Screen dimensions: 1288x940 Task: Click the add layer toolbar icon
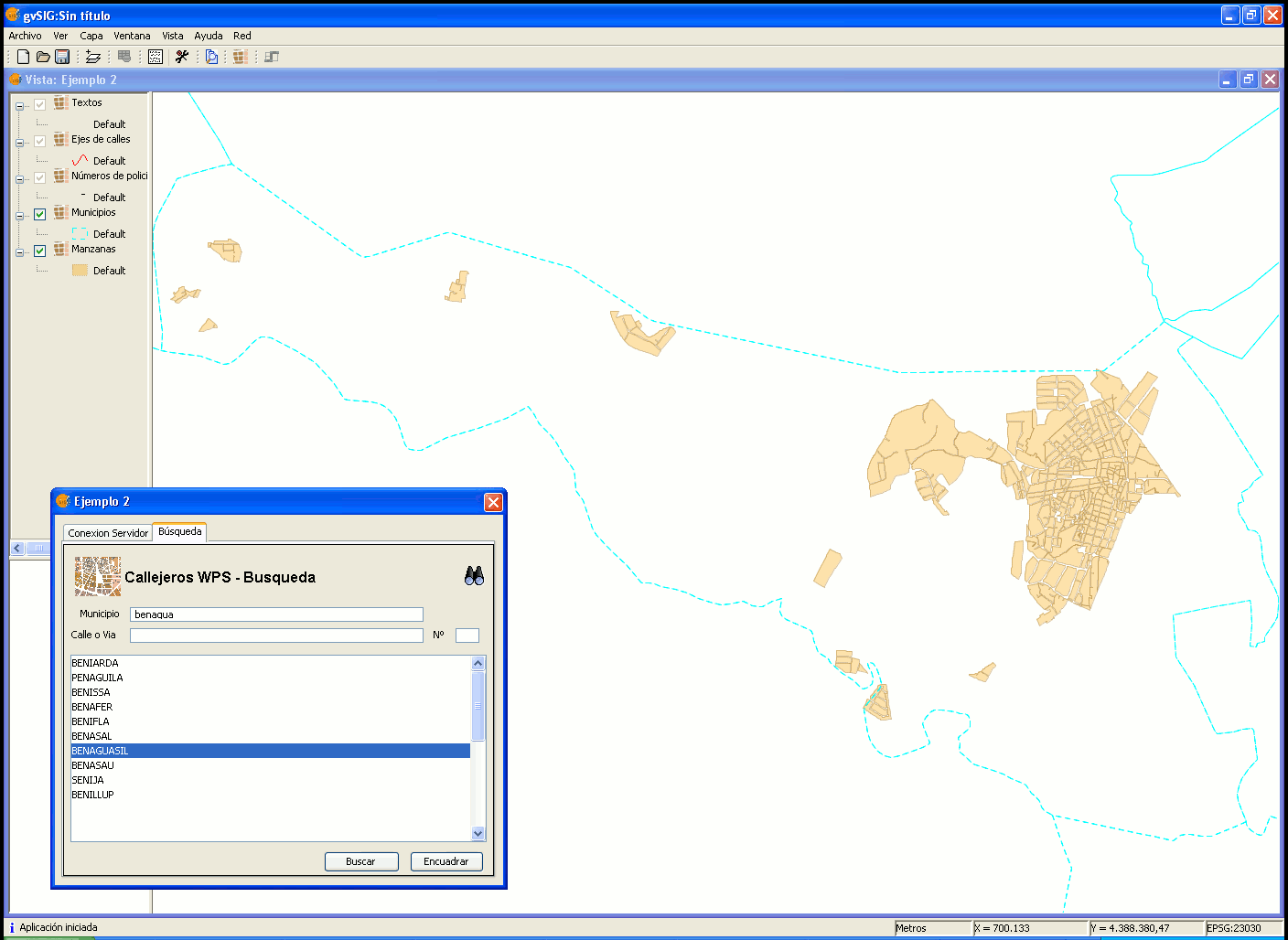(x=93, y=57)
